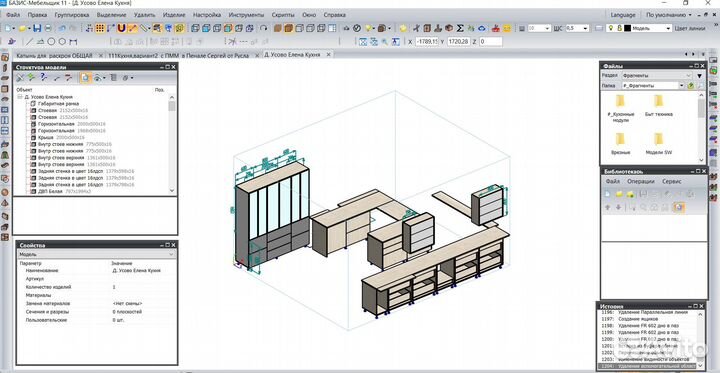Switch to the Капынь для раскроя ОБЩАЯ tab
This screenshot has height=373, width=720.
tap(55, 55)
